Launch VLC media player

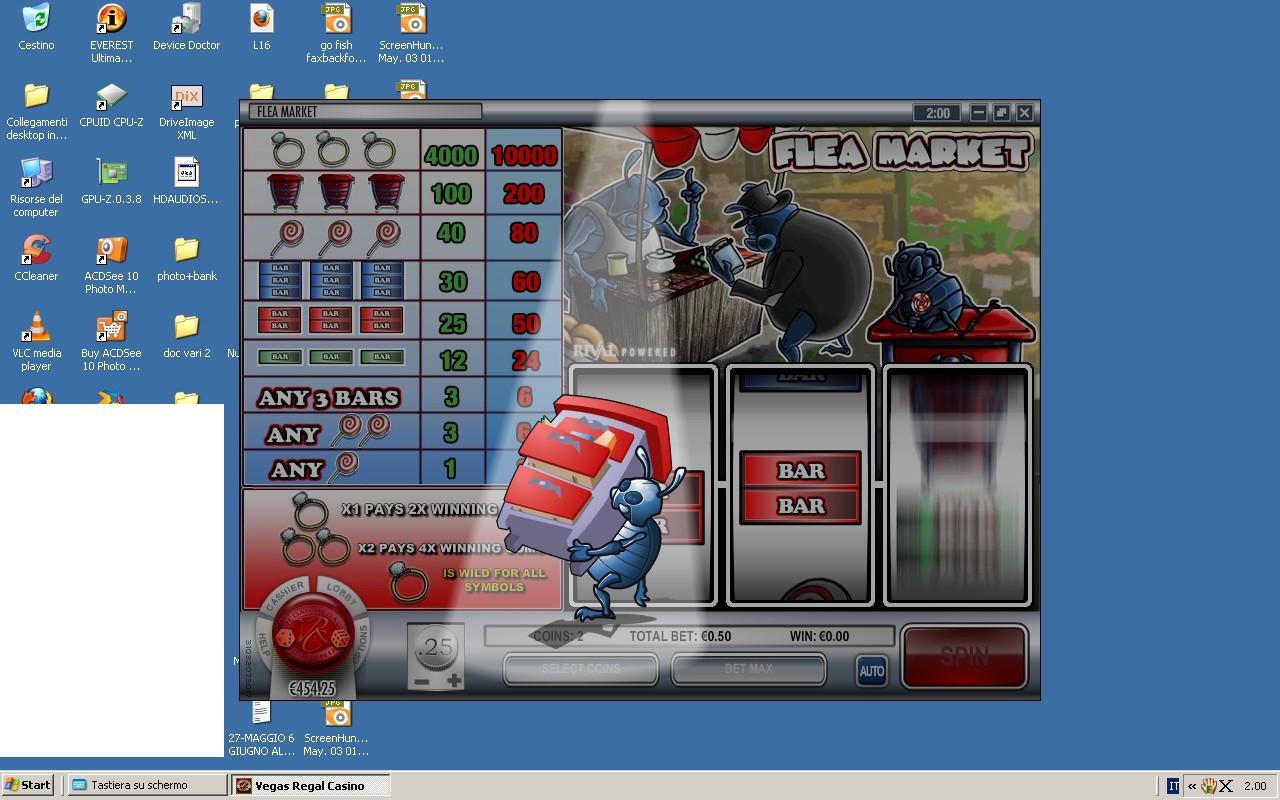pyautogui.click(x=36, y=342)
